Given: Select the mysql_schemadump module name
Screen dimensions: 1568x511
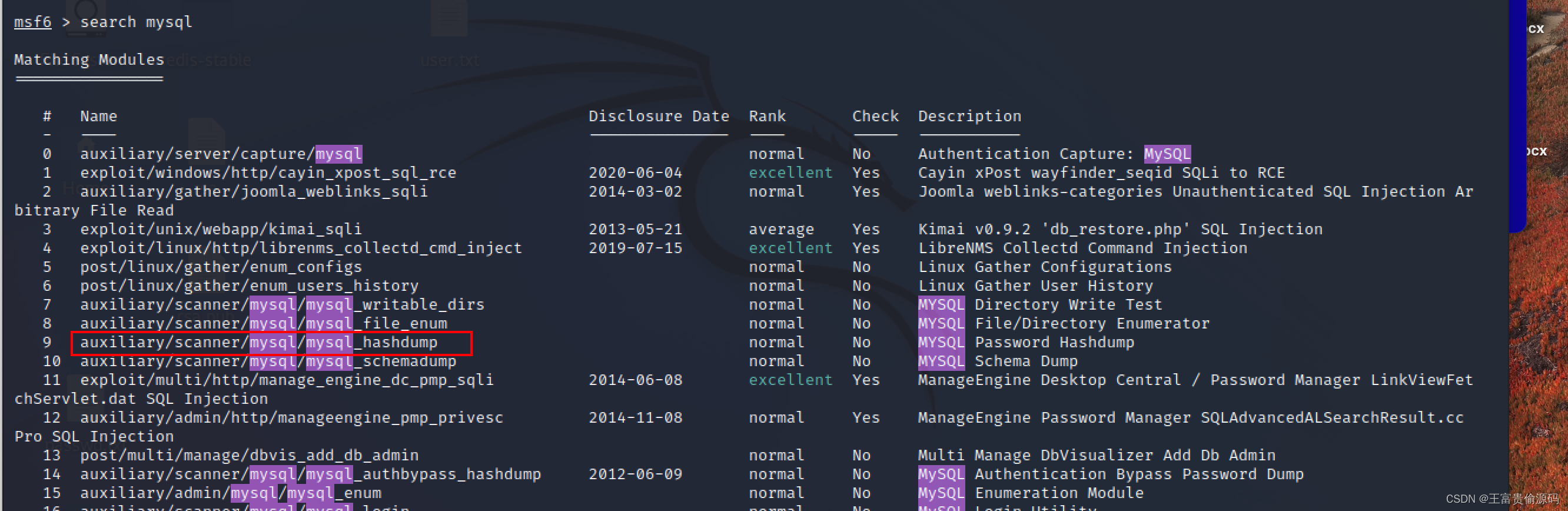Looking at the screenshot, I should (x=268, y=361).
